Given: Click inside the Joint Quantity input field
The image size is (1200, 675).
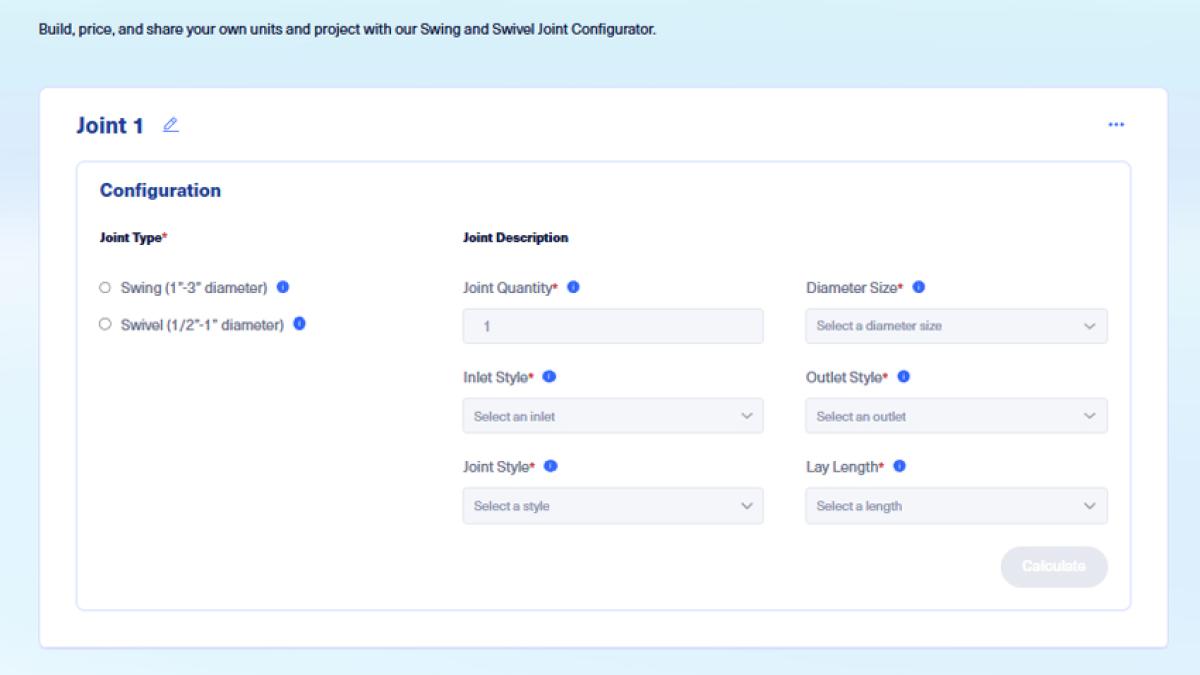Looking at the screenshot, I should click(613, 325).
